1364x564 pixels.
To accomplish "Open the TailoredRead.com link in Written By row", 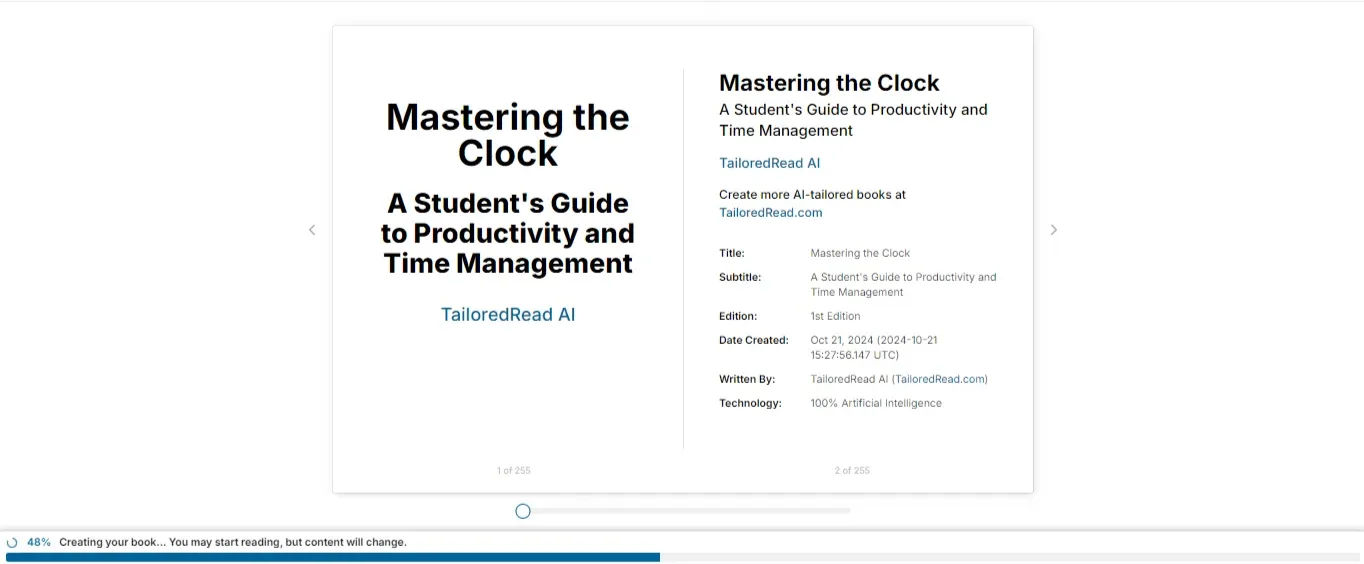I will coord(940,379).
